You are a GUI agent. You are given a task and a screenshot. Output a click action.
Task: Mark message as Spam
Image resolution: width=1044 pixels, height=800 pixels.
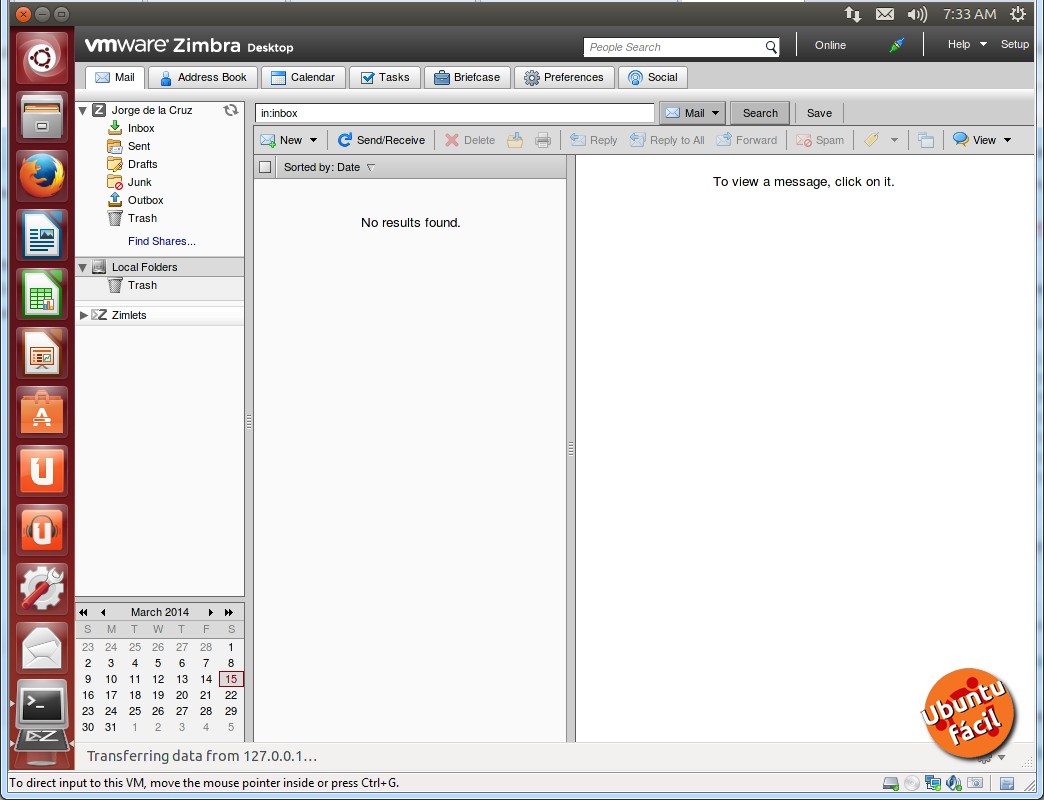pos(820,140)
